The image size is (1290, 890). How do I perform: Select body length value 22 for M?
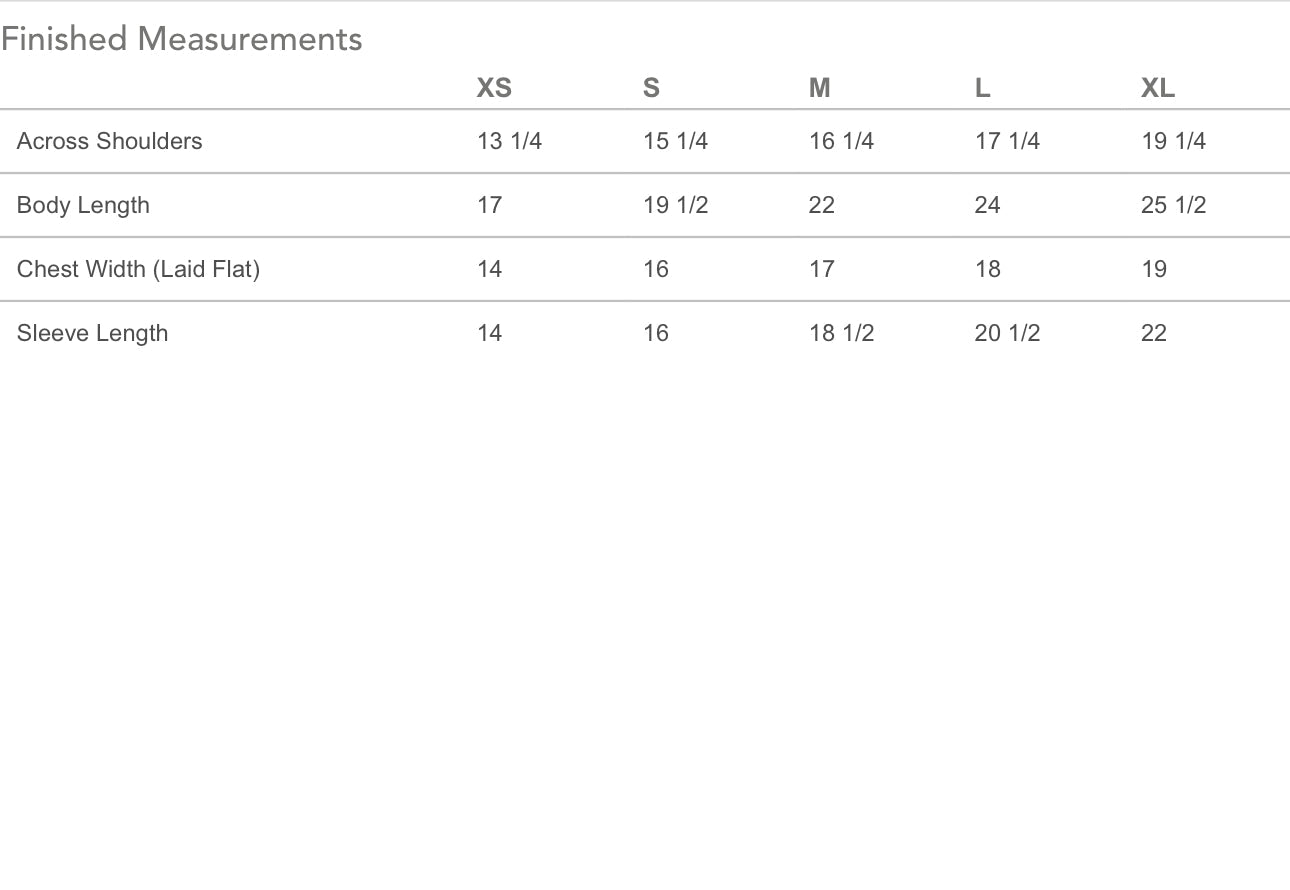tap(821, 205)
